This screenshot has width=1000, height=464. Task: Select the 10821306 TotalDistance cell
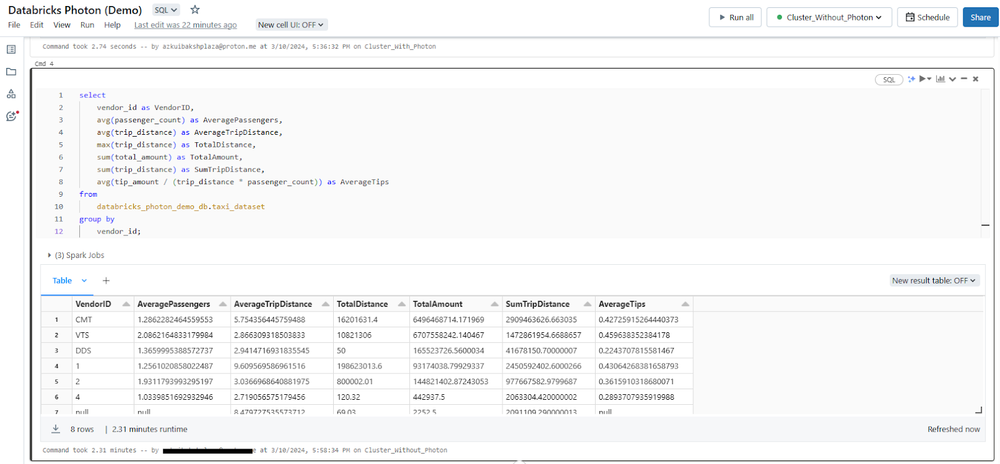tap(371, 334)
